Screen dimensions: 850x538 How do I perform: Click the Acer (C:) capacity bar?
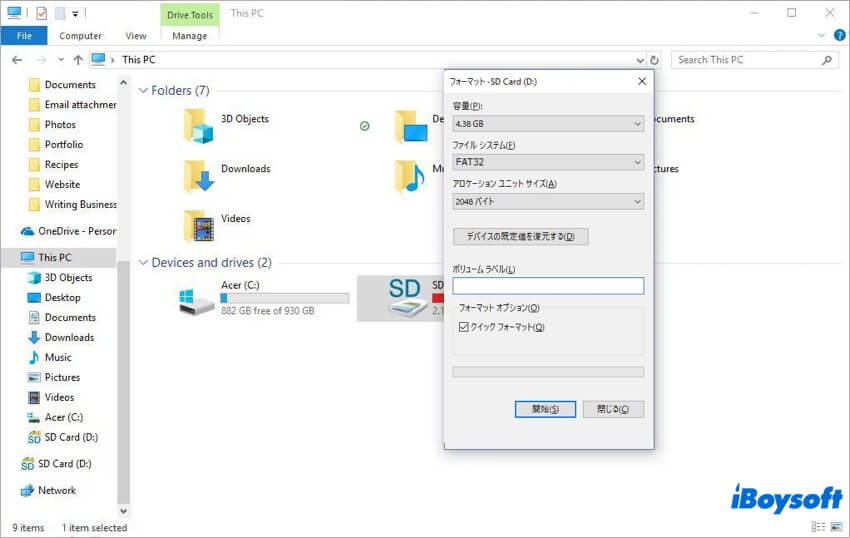tap(285, 298)
